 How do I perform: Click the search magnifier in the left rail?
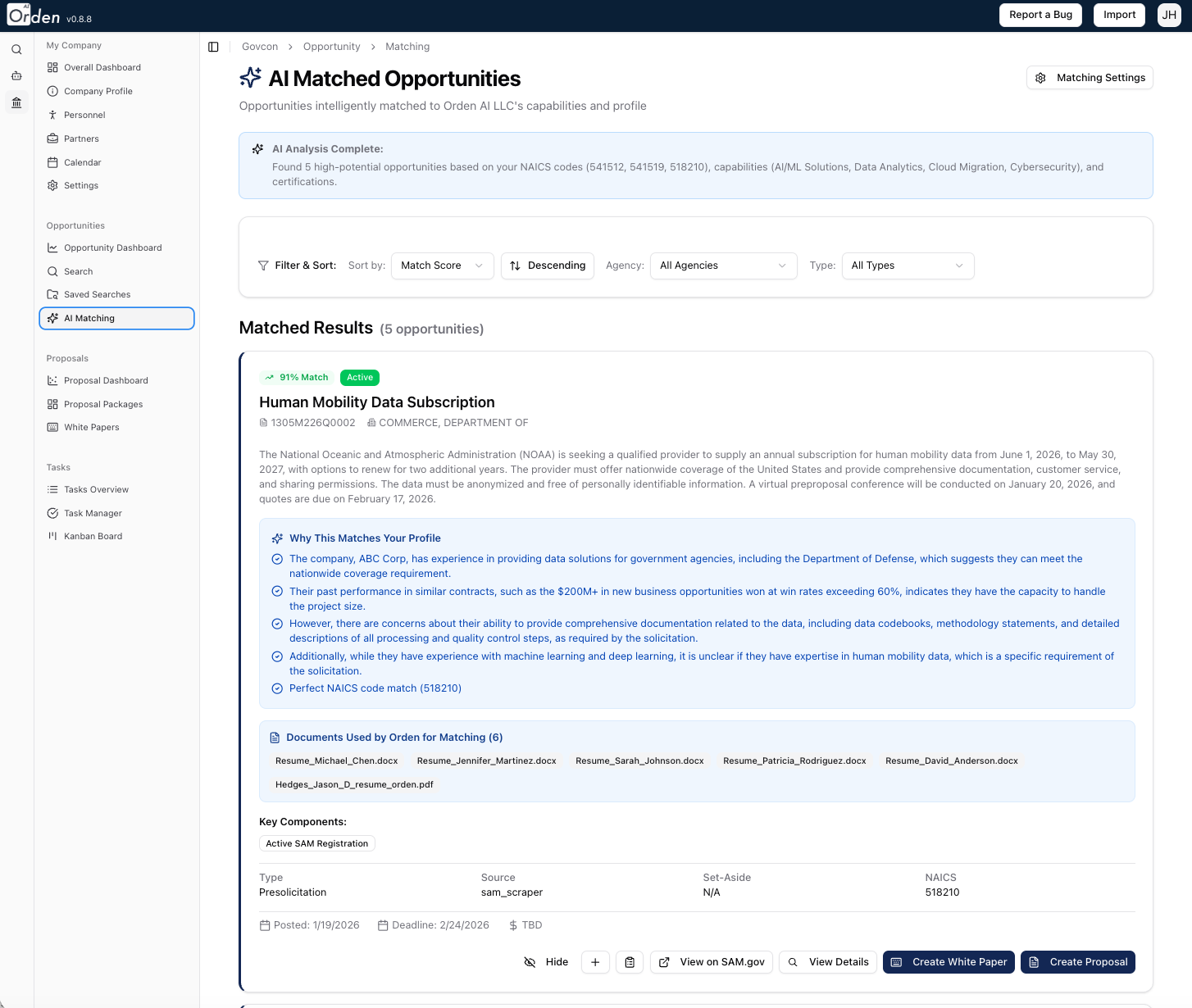pyautogui.click(x=16, y=49)
